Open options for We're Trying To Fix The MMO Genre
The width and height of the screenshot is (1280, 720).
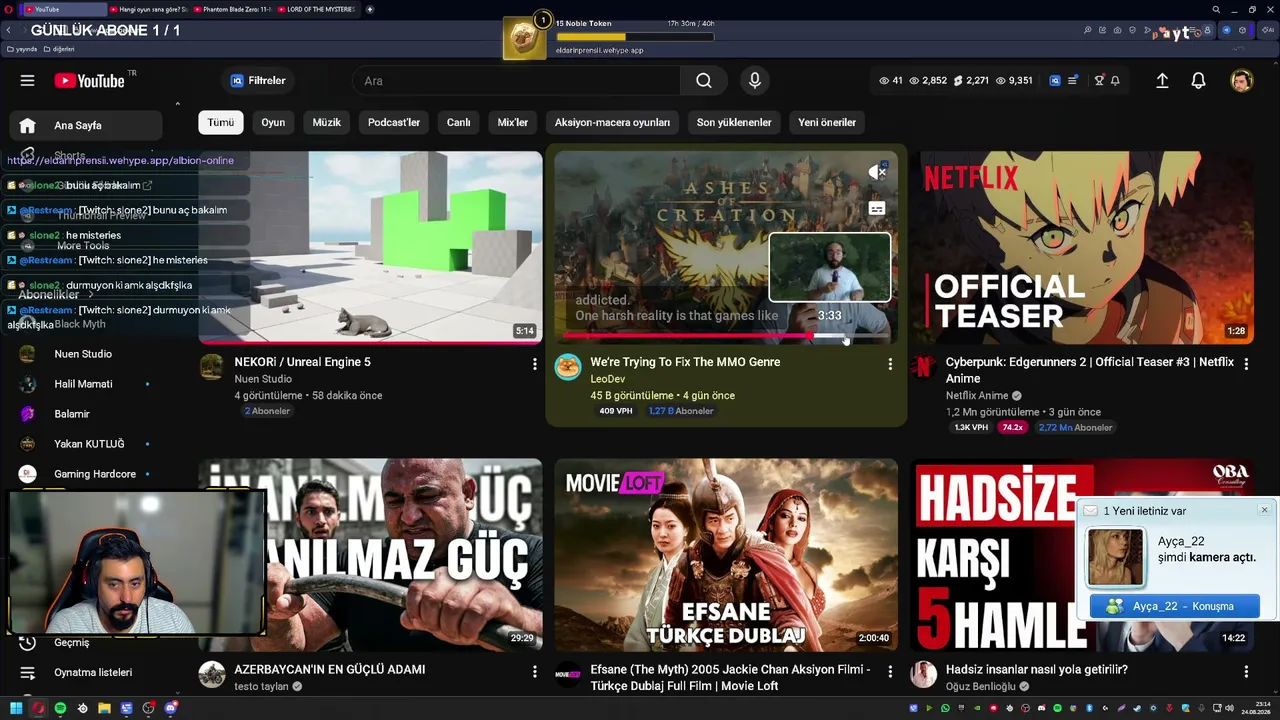[890, 364]
